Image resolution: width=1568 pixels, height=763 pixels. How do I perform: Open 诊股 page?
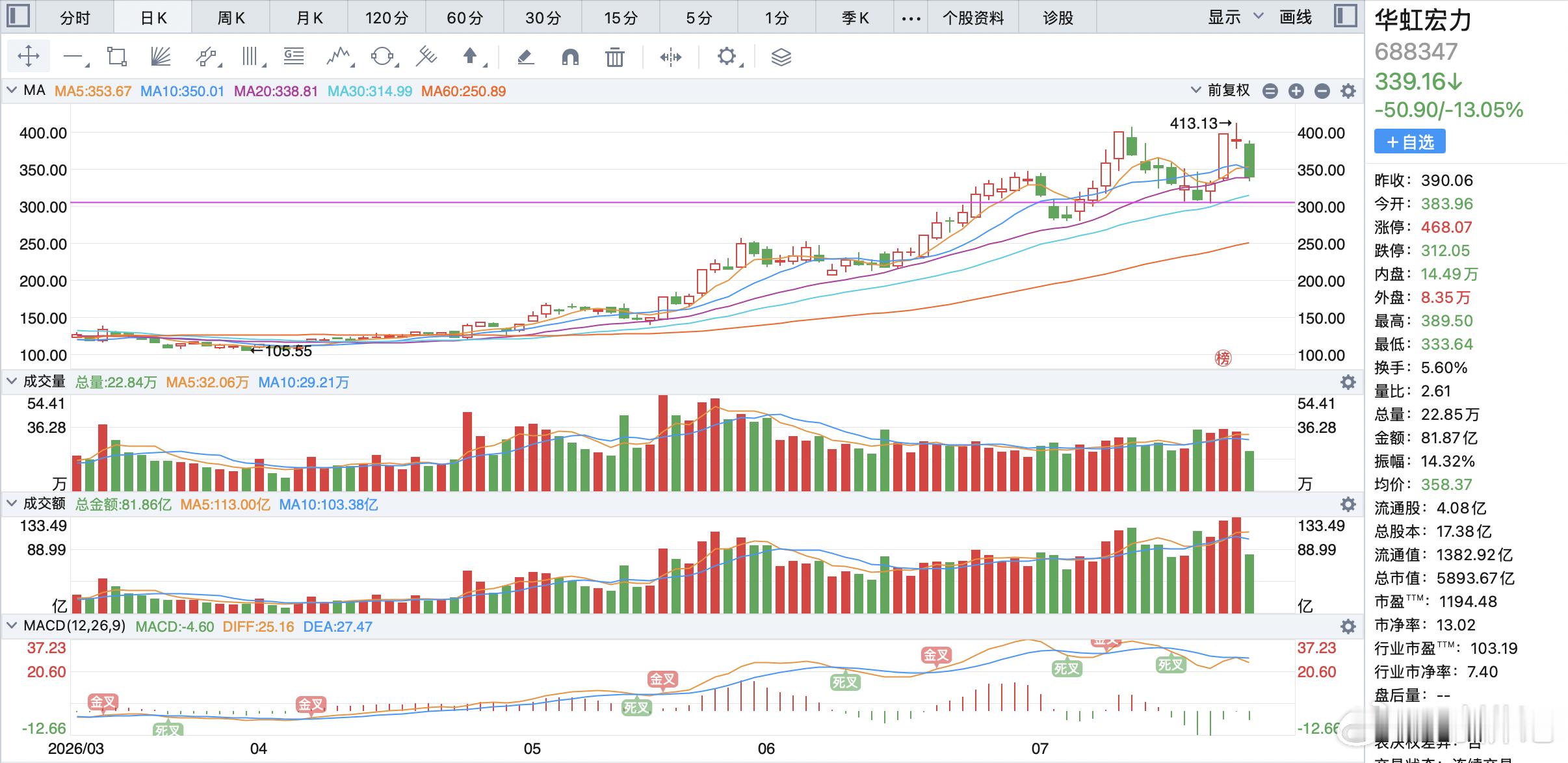tap(1058, 18)
